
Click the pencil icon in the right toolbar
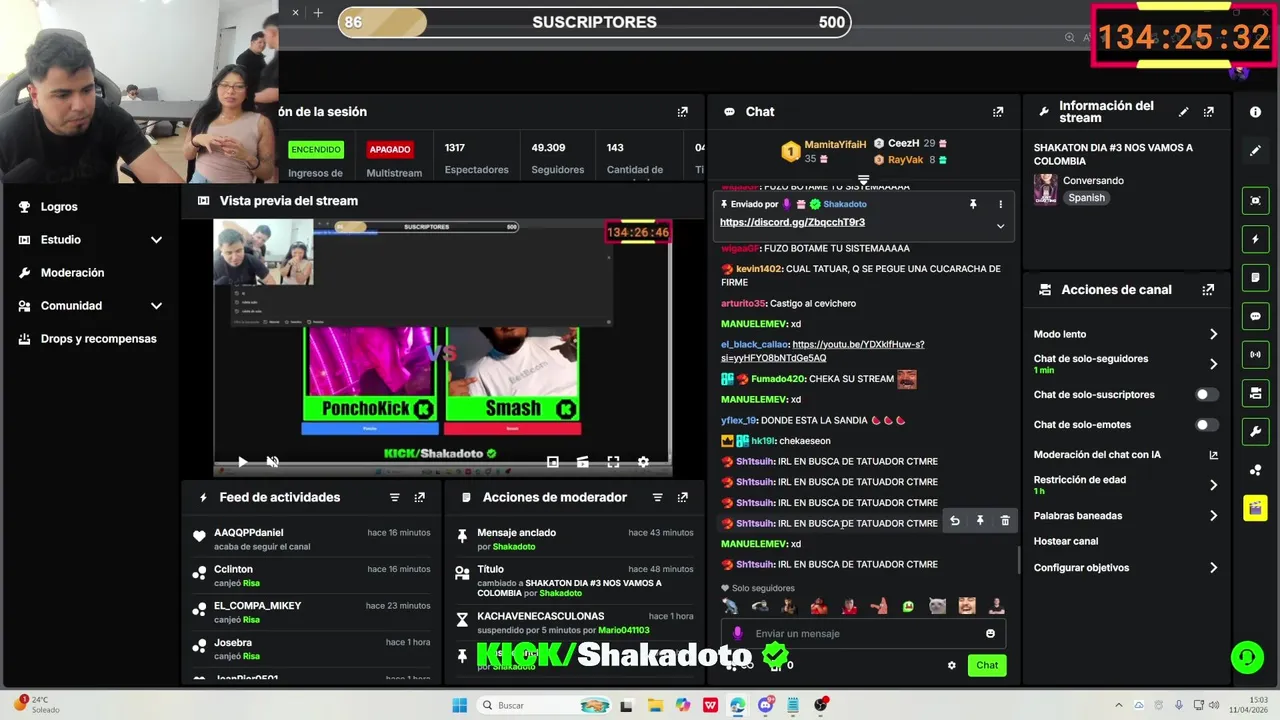pyautogui.click(x=1255, y=151)
